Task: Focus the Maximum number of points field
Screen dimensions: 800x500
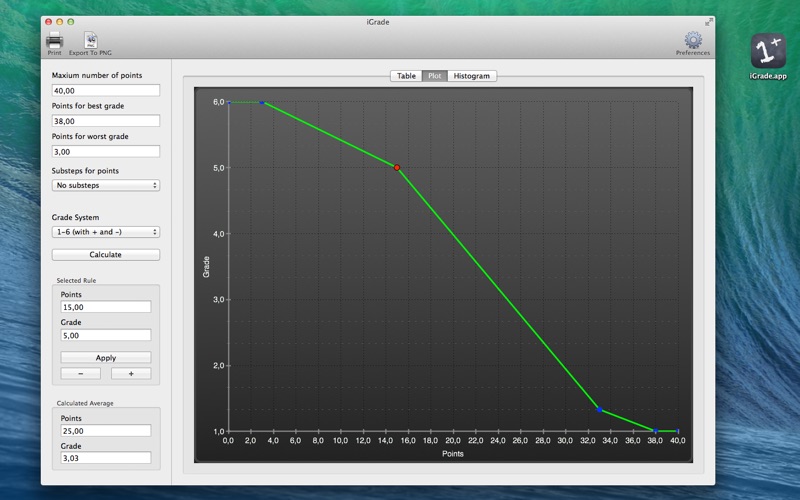Action: [106, 90]
